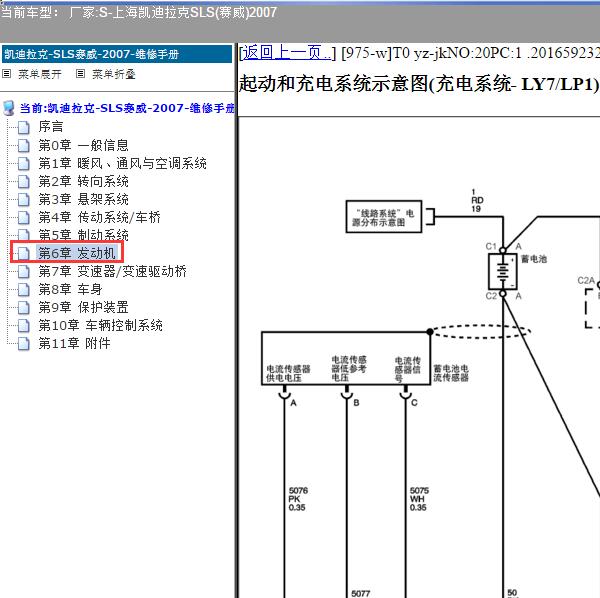Click the diagram title 起动和充电系统示意图

click(419, 84)
